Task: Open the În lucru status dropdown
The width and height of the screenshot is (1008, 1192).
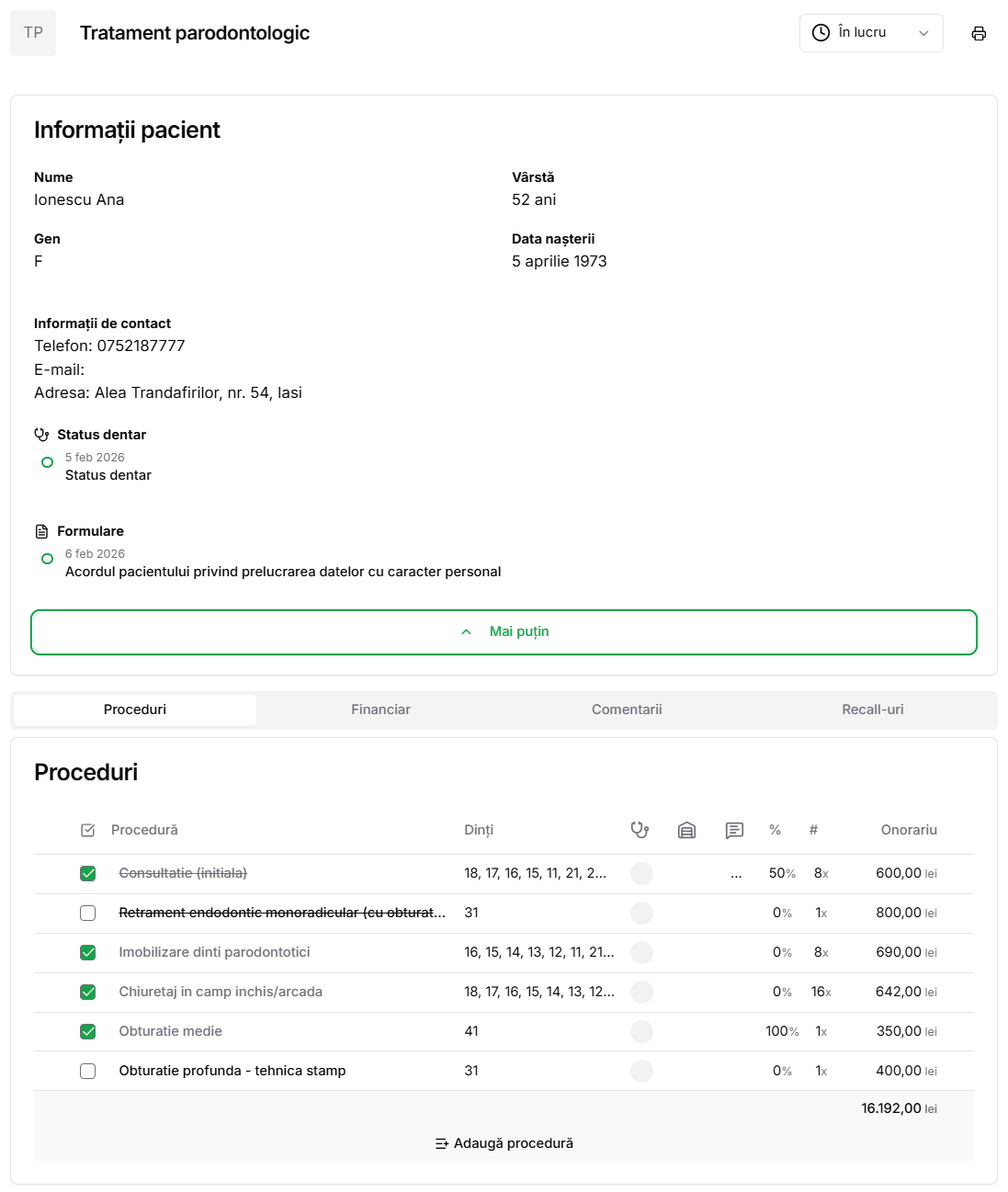Action: pyautogui.click(x=870, y=33)
